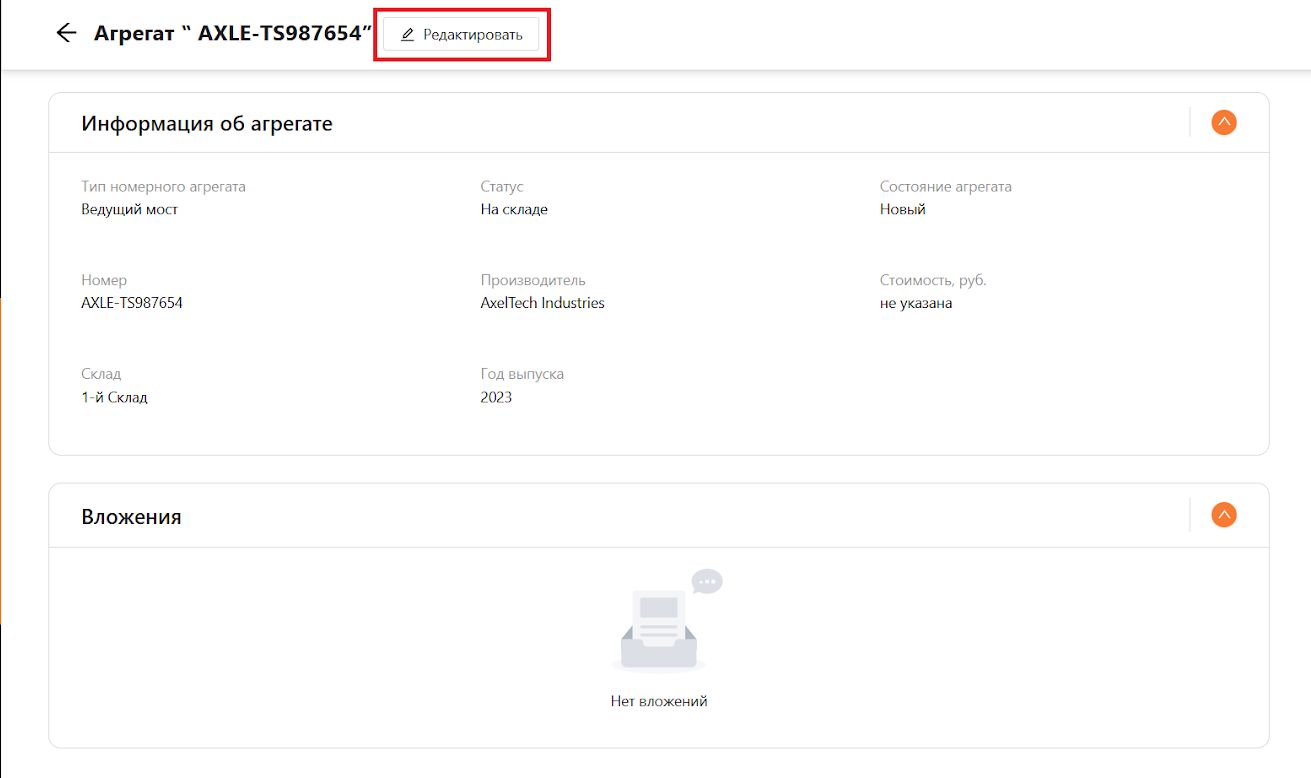This screenshot has height=778, width=1311.
Task: Collapse the Вложения section
Action: point(1224,515)
